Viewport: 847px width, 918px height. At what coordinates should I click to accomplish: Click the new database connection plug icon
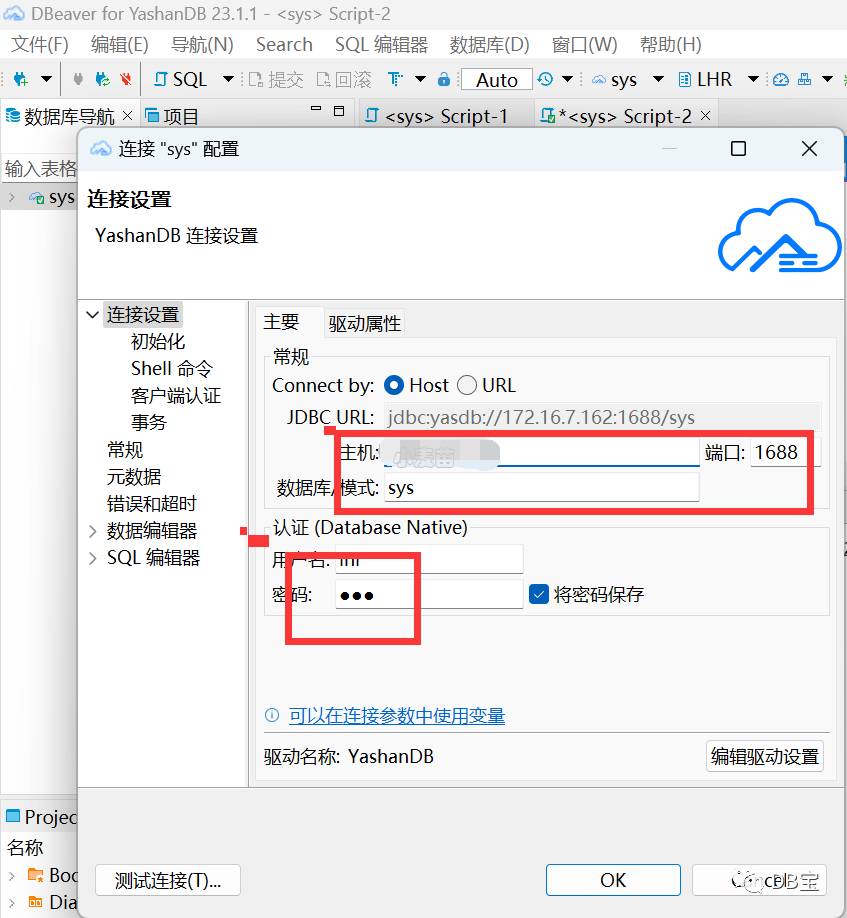[x=21, y=79]
